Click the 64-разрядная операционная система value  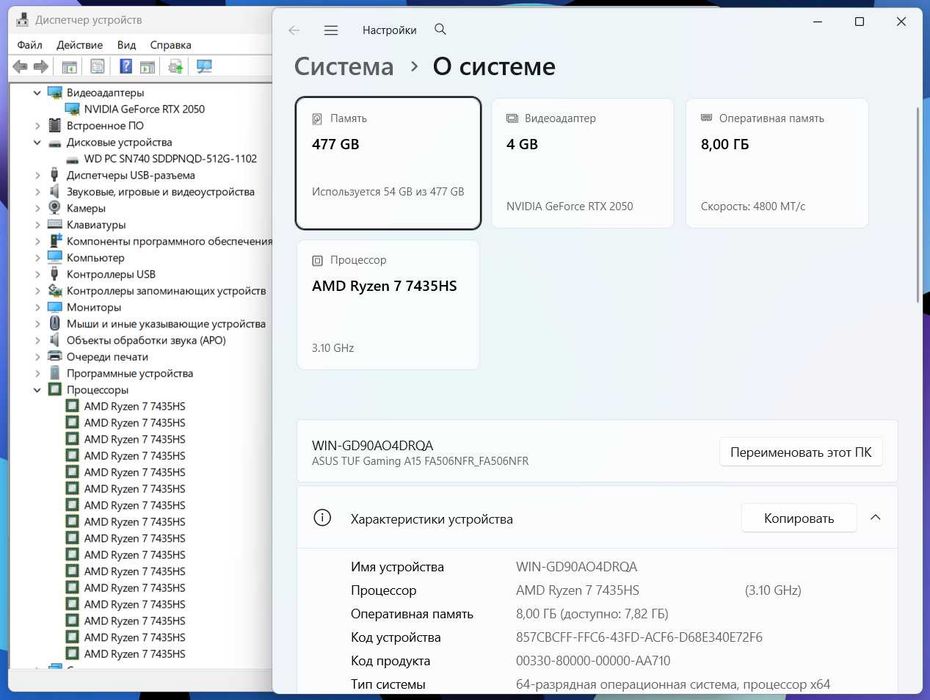pyautogui.click(x=673, y=684)
